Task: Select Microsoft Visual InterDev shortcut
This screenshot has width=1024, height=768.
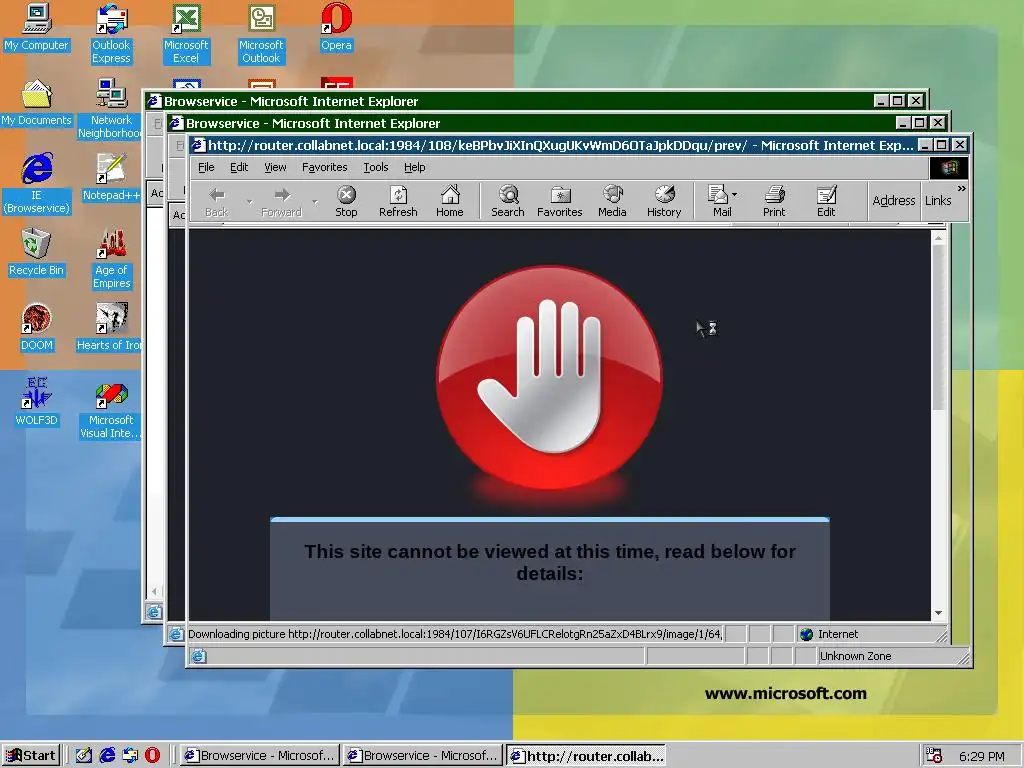Action: click(x=111, y=411)
